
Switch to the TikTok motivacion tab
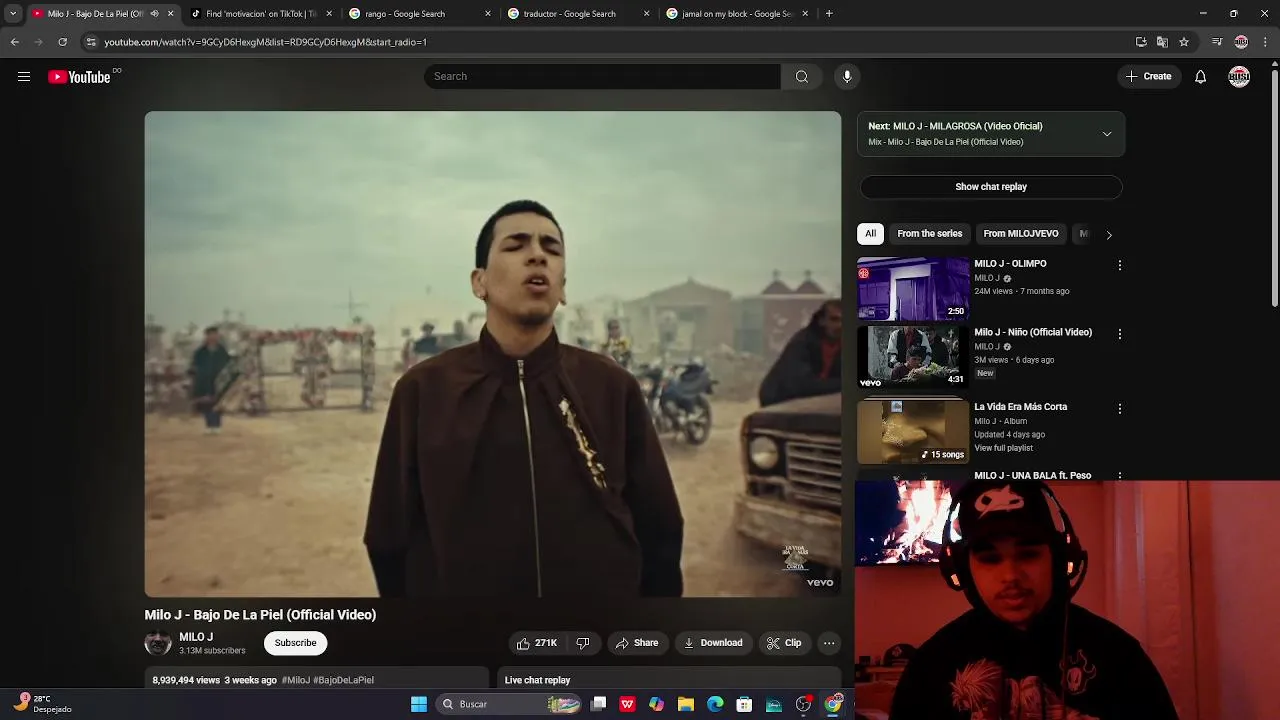260,14
